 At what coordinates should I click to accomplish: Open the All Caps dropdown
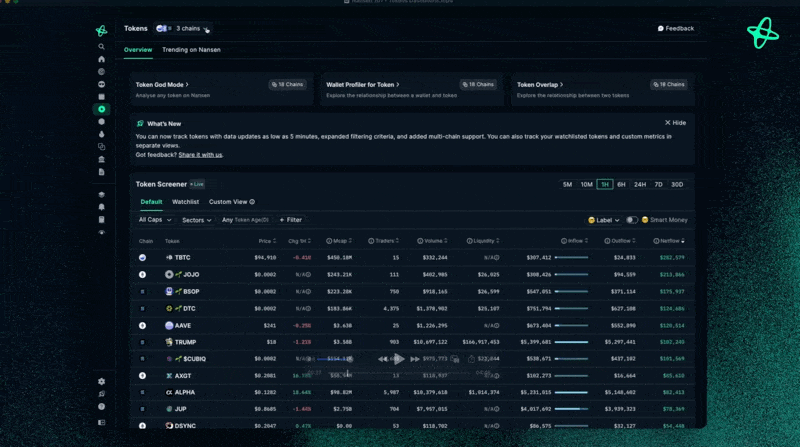(155, 220)
